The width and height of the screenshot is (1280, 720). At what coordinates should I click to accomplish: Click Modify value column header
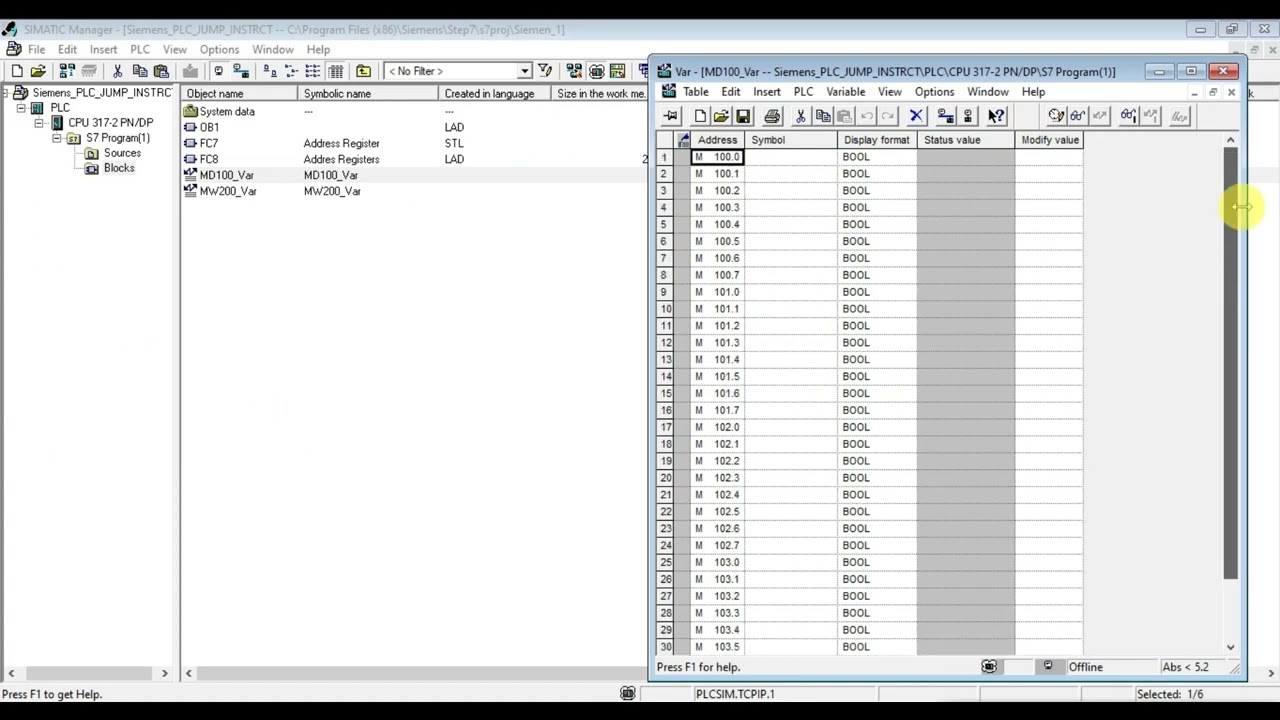pyautogui.click(x=1049, y=140)
